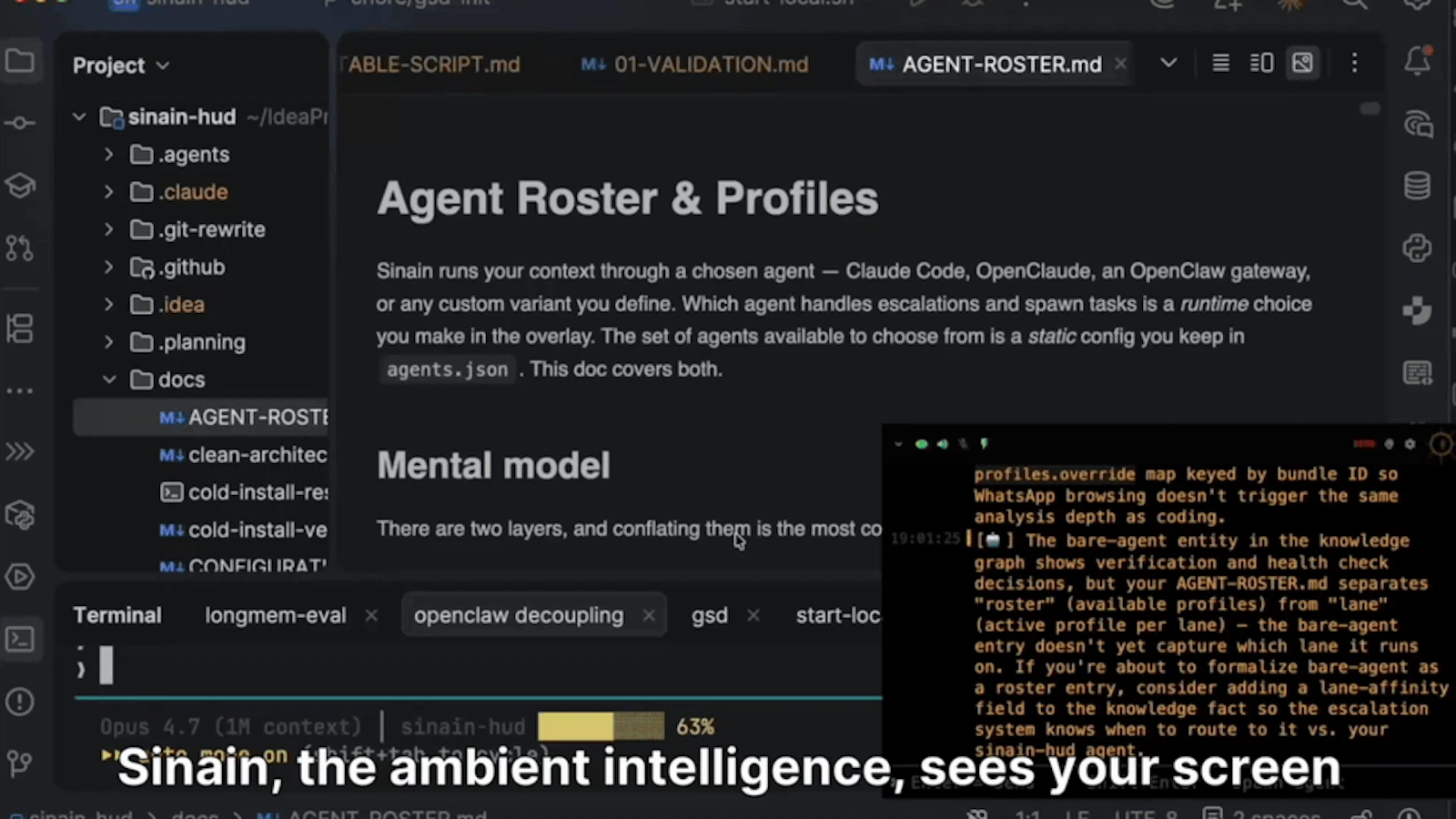The height and width of the screenshot is (819, 1456).
Task: Close the AGENT-ROSTER.md tab
Action: 1120,64
